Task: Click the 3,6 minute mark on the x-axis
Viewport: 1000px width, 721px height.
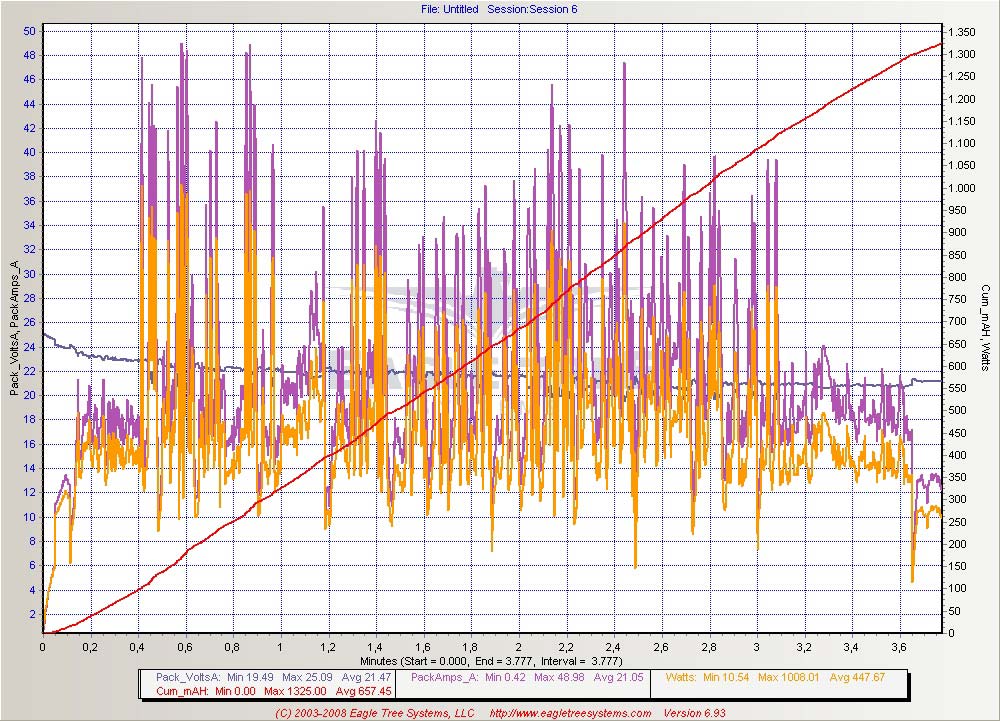Action: (x=898, y=647)
